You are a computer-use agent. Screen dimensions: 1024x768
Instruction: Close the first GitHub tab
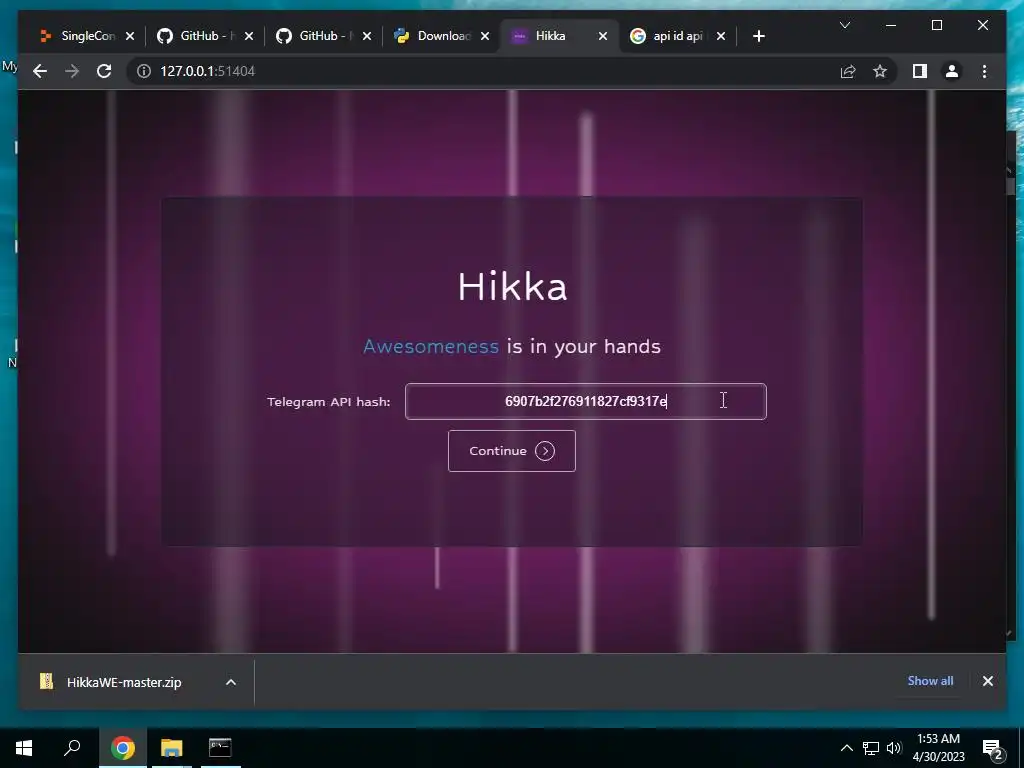pyautogui.click(x=249, y=36)
